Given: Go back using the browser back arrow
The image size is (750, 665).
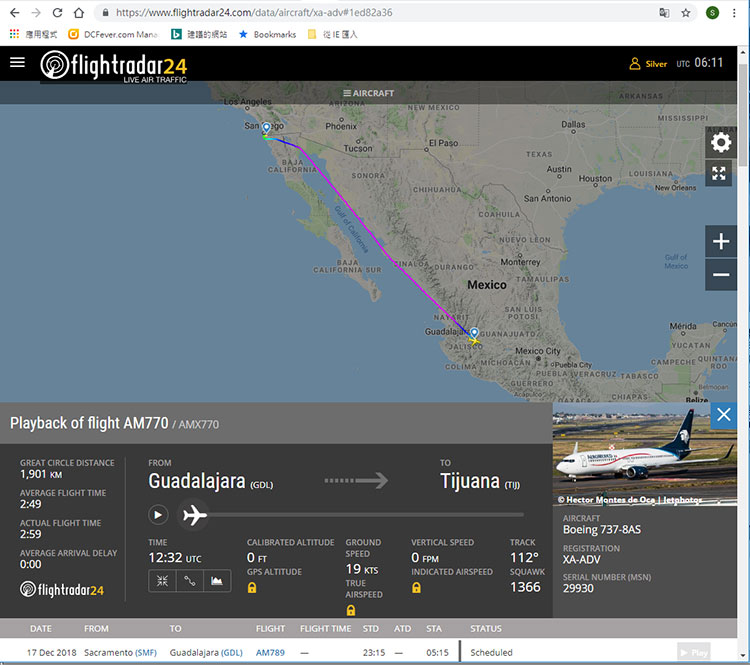Looking at the screenshot, I should point(15,13).
